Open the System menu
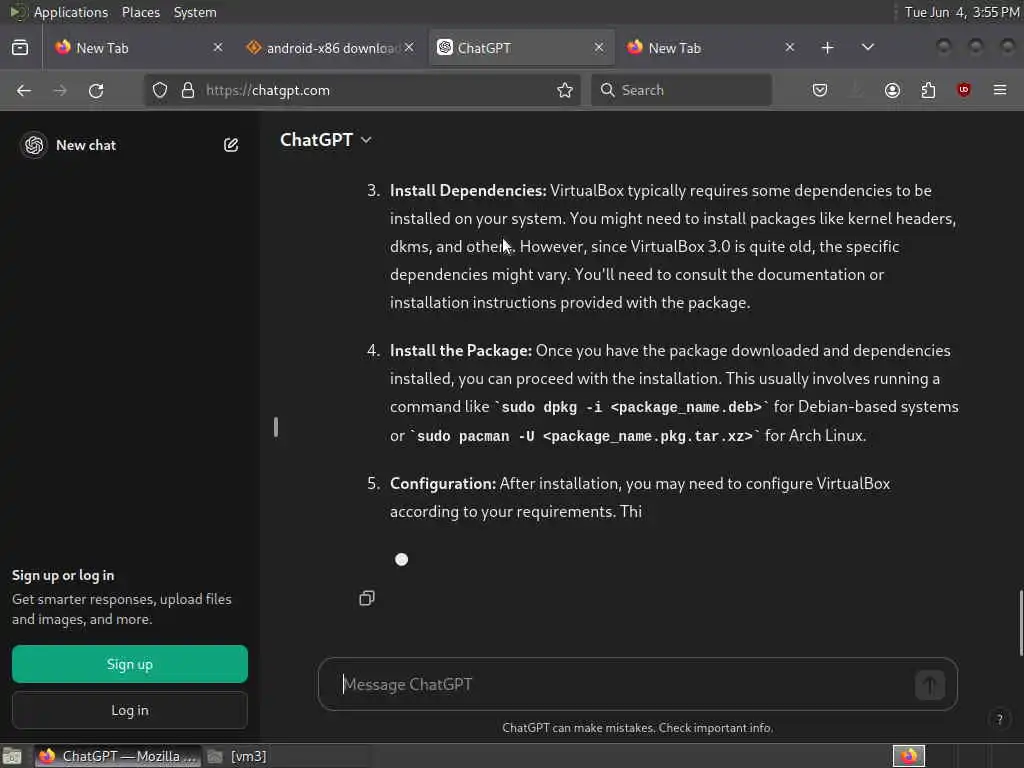Screen dimensions: 1024x768 coord(195,12)
